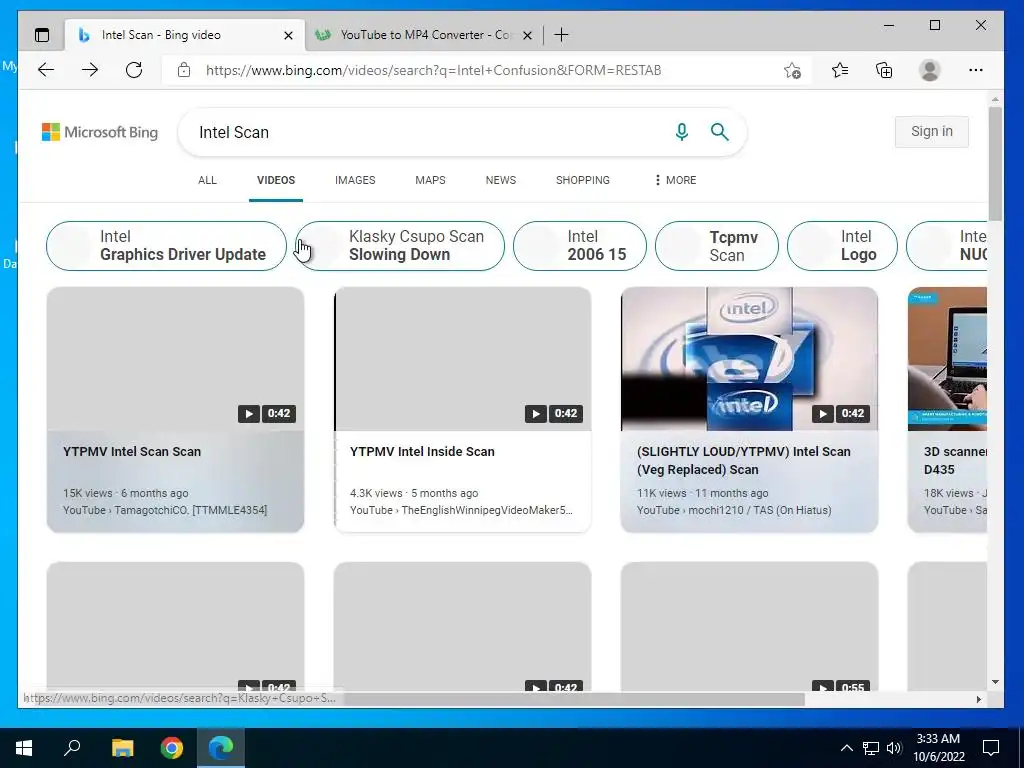This screenshot has width=1024, height=768.
Task: Show hidden system tray icons
Action: point(846,748)
